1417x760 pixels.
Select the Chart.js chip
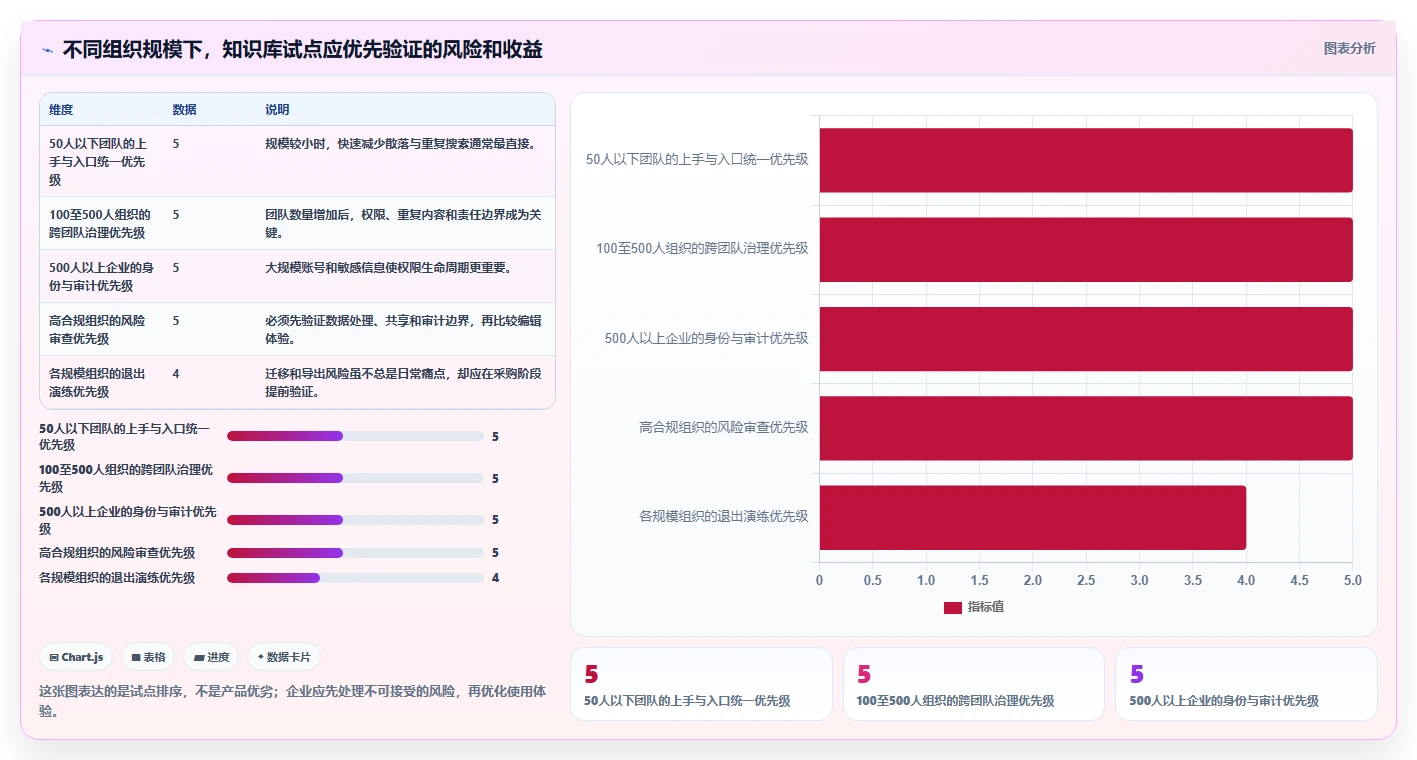pyautogui.click(x=77, y=657)
